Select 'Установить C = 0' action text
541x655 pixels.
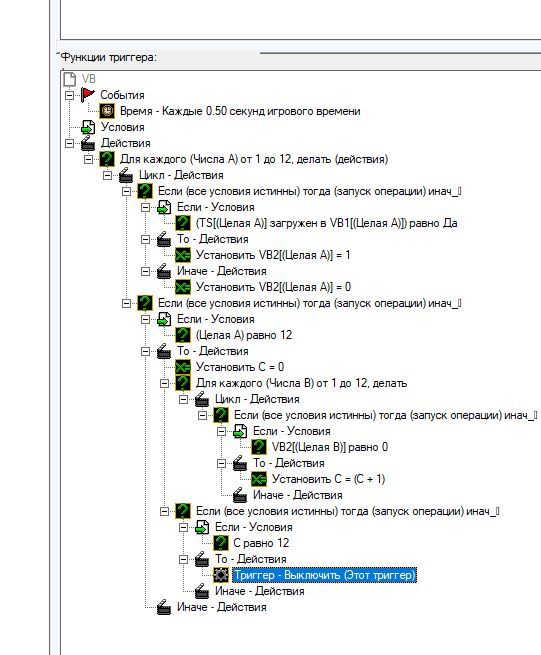240,367
